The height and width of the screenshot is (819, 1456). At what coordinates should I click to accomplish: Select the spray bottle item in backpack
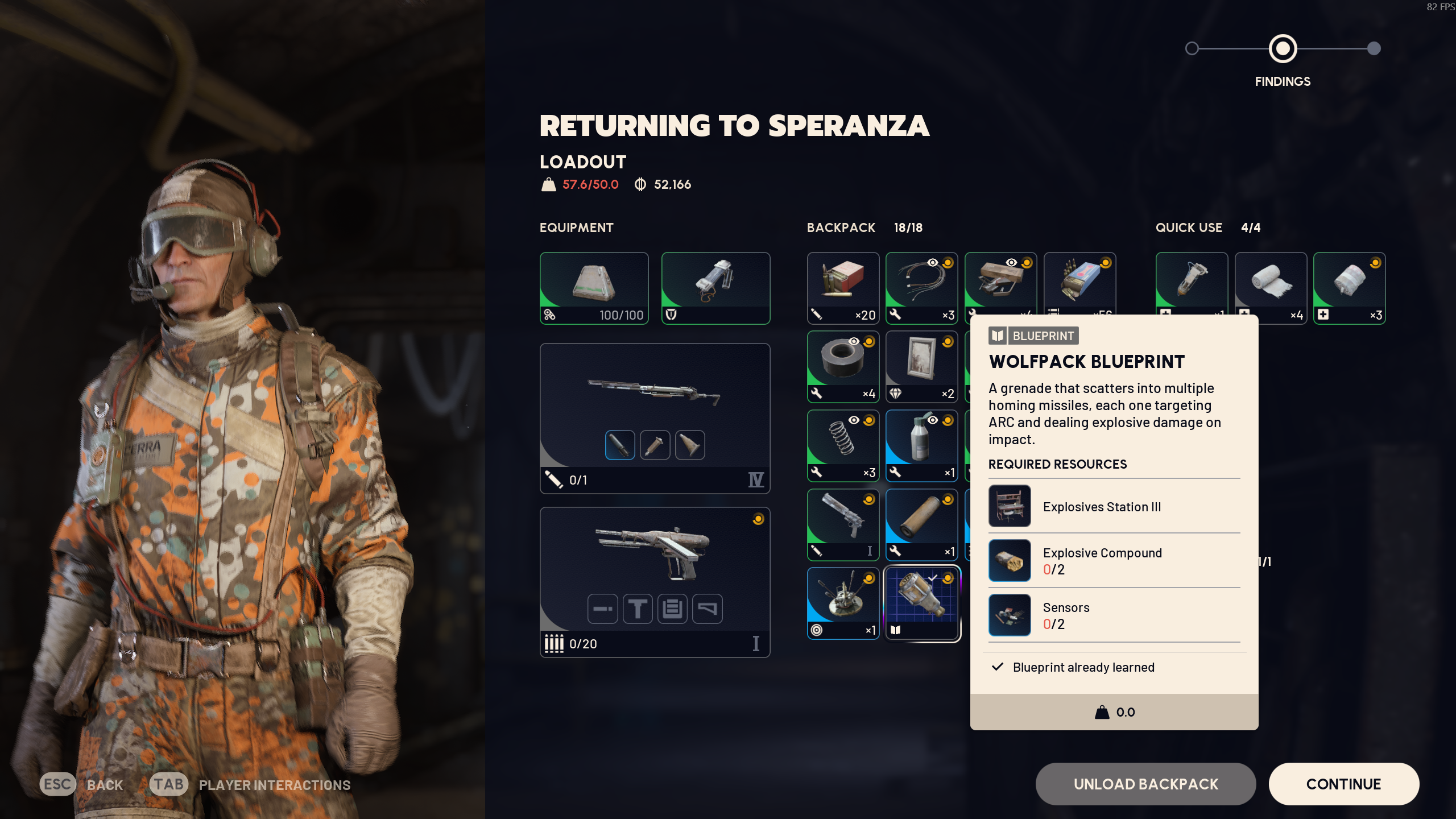tap(921, 446)
